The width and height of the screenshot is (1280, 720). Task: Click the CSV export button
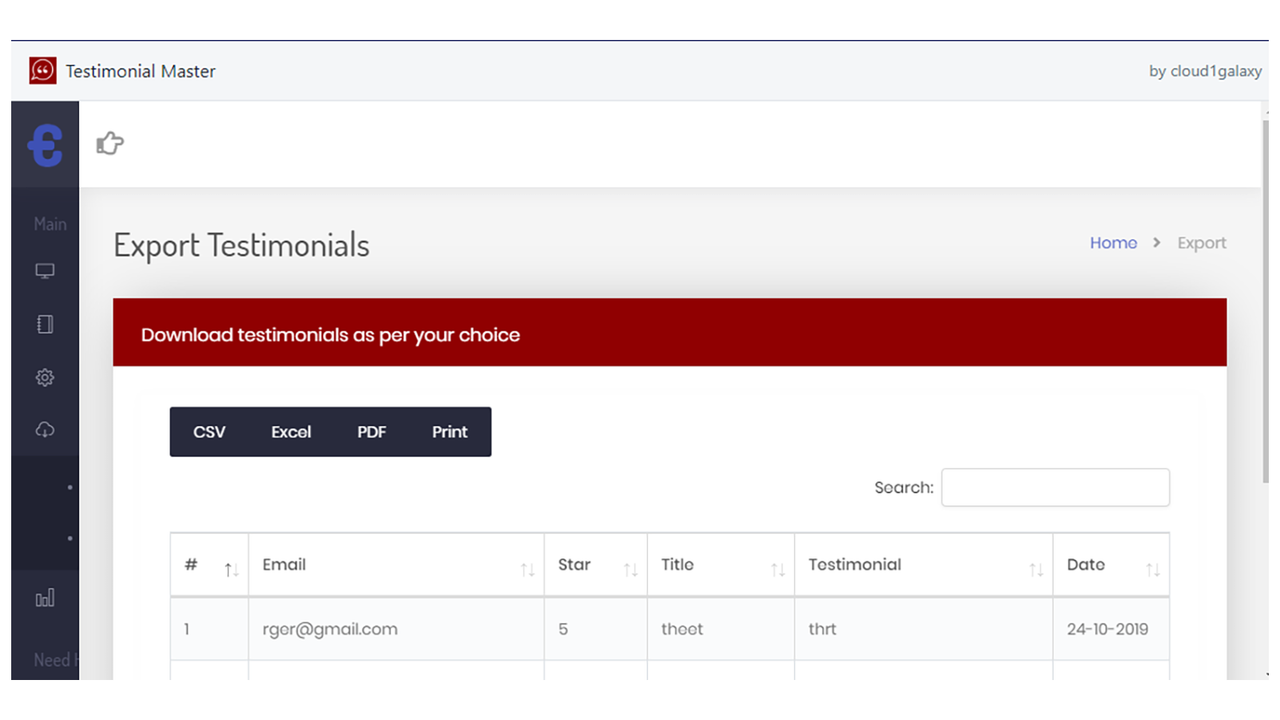209,431
